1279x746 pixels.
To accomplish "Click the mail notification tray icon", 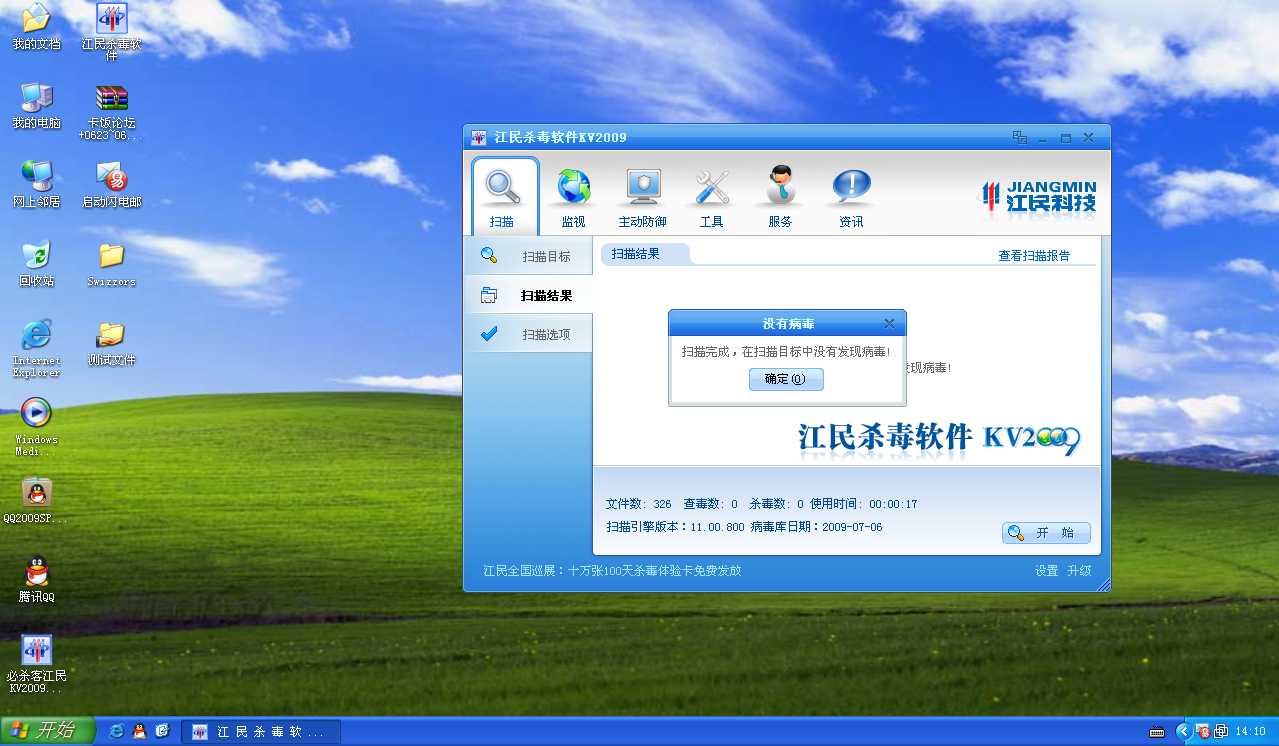I will (1203, 732).
